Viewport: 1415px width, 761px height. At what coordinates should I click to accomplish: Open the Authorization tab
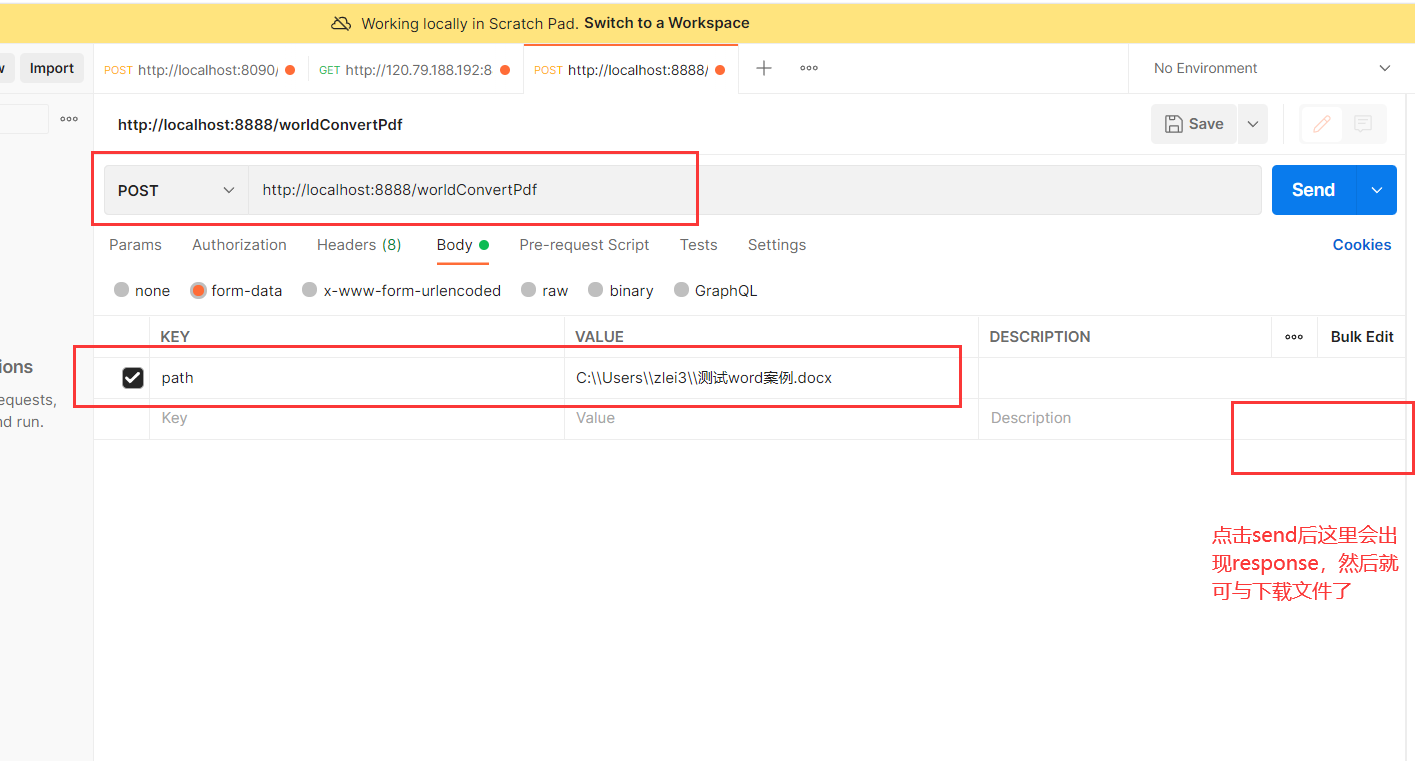239,245
